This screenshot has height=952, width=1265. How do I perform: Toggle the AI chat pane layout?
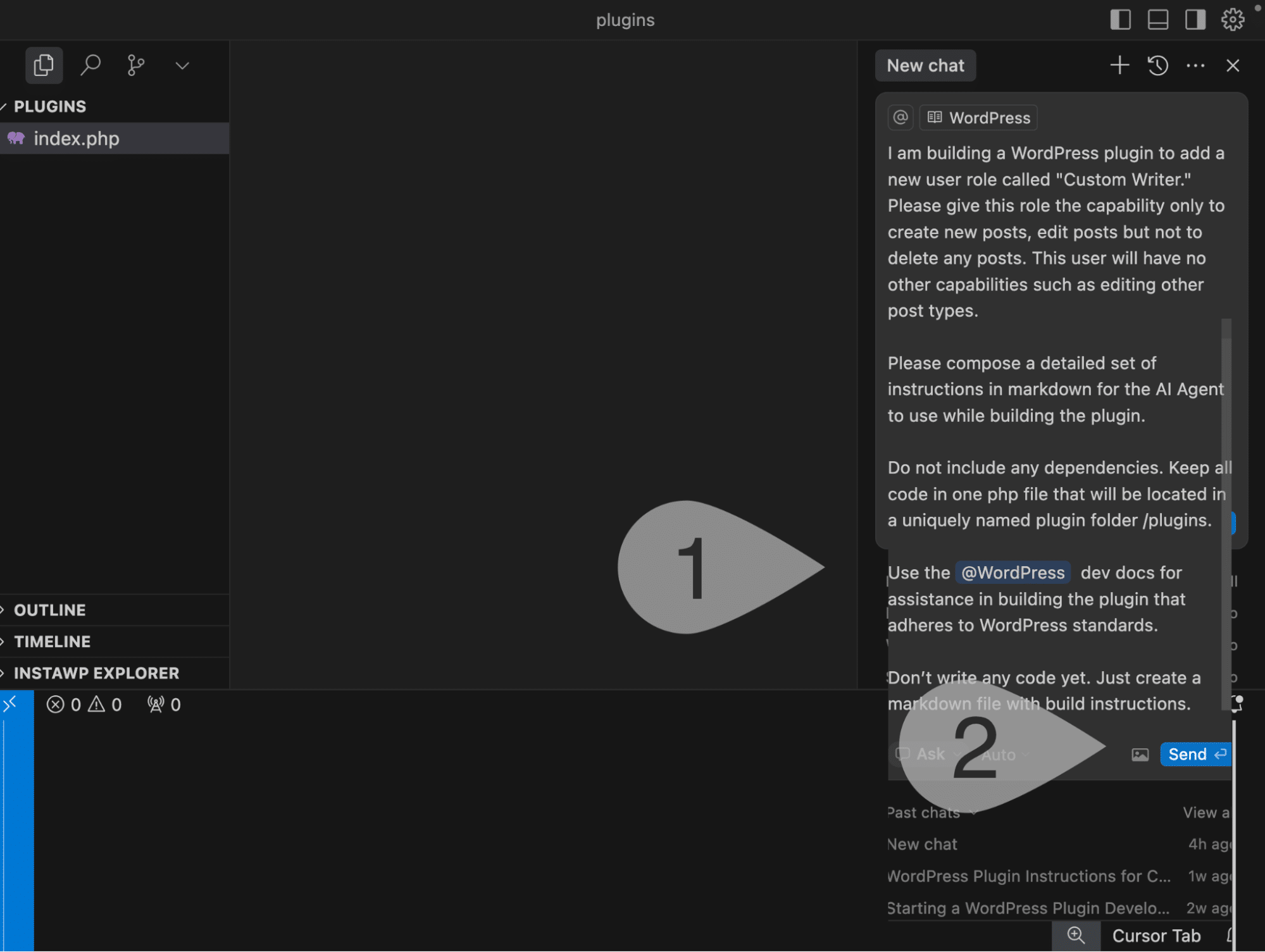pyautogui.click(x=1195, y=20)
